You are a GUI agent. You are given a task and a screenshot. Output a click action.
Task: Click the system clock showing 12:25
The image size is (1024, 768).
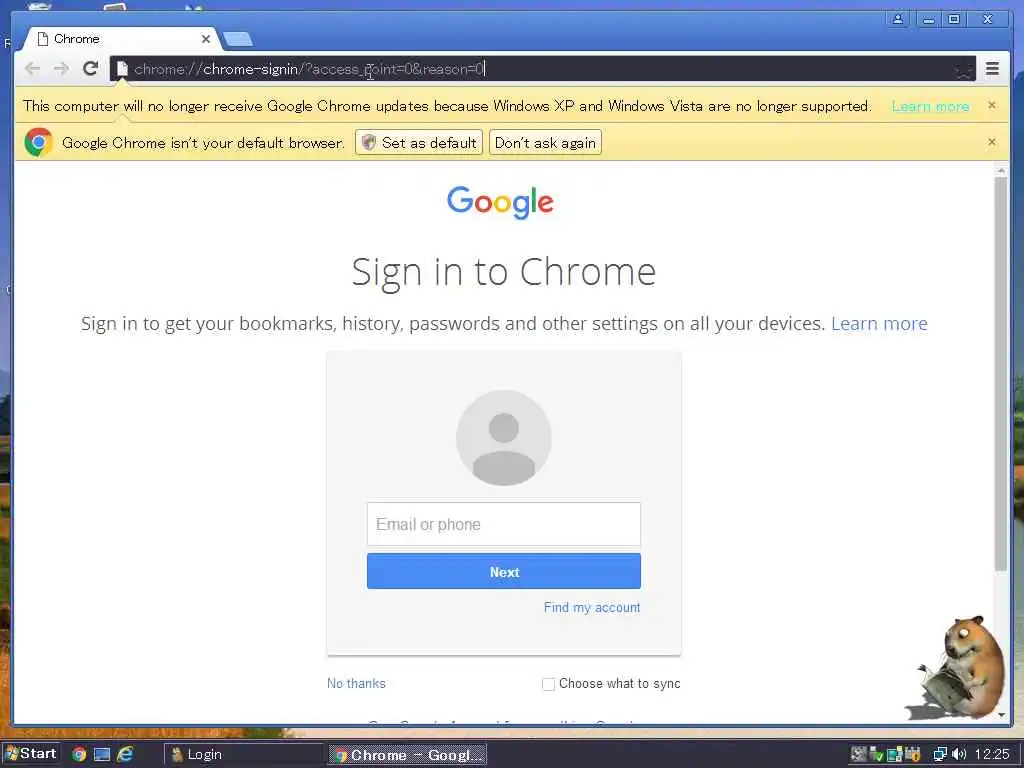click(992, 754)
